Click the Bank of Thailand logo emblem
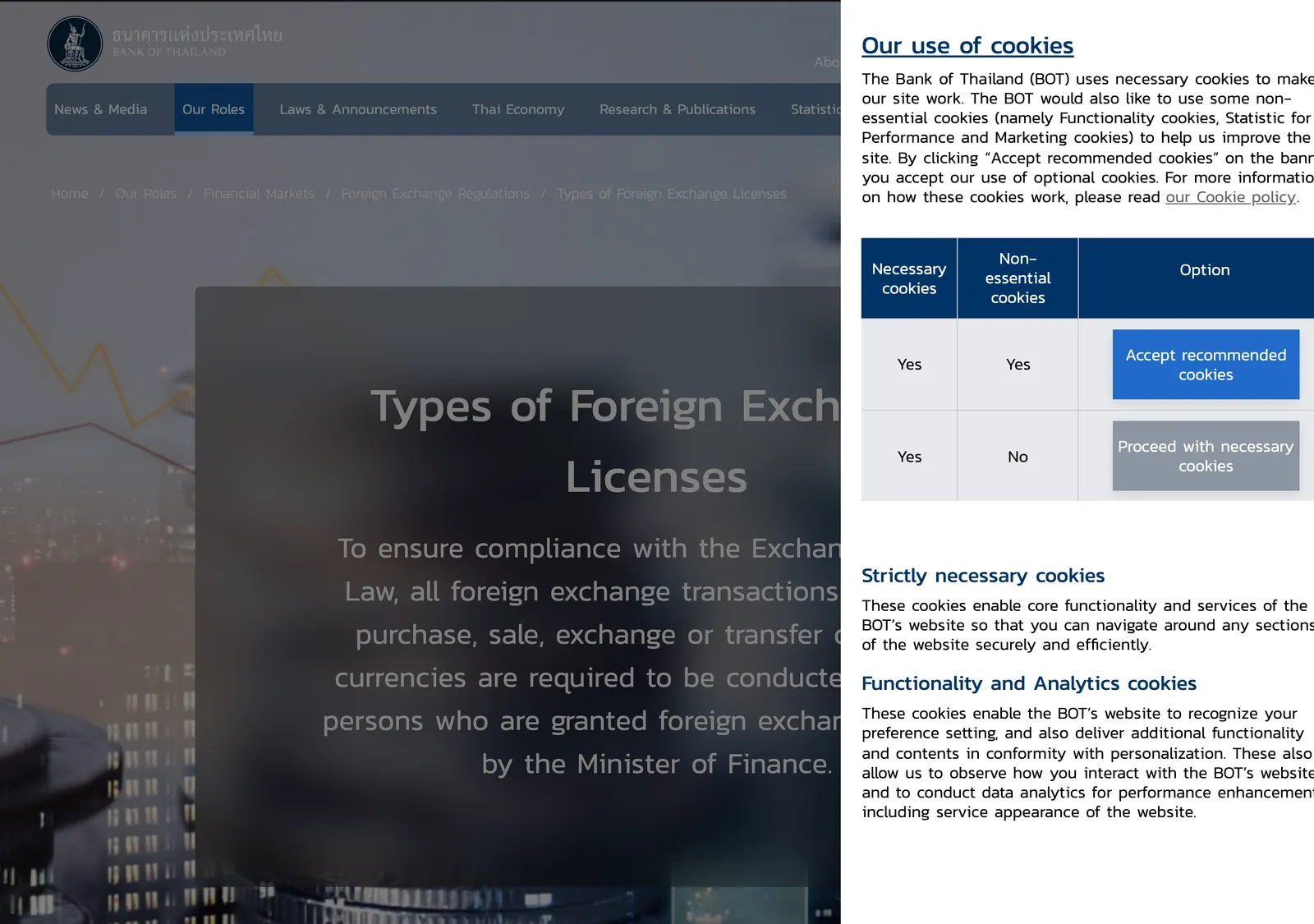1314x924 pixels. point(75,44)
